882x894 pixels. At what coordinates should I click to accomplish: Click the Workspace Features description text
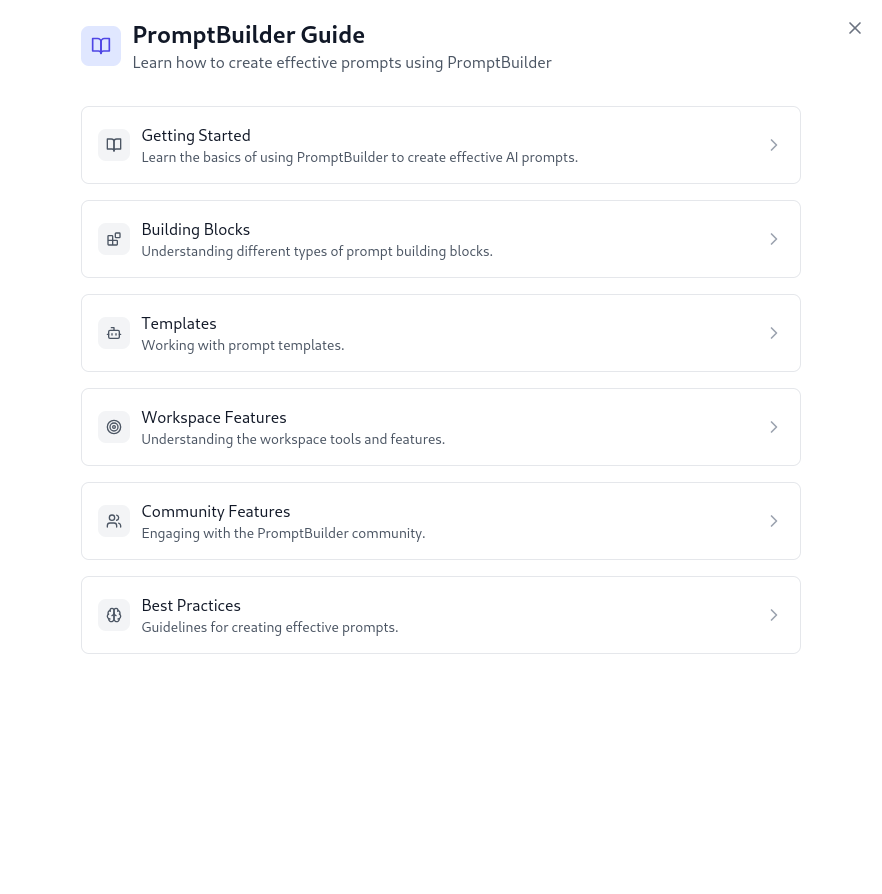click(293, 440)
